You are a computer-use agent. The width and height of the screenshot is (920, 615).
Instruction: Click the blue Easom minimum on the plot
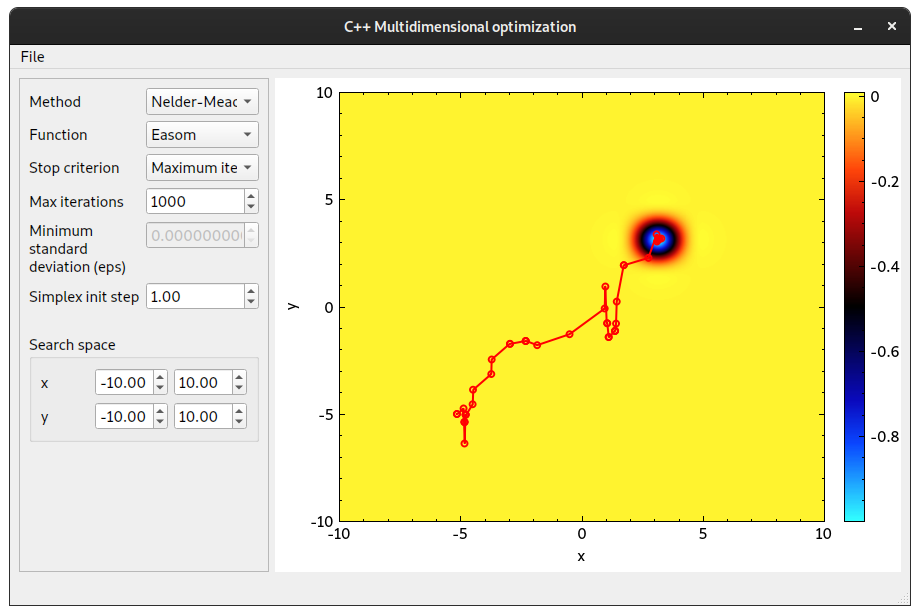point(658,239)
